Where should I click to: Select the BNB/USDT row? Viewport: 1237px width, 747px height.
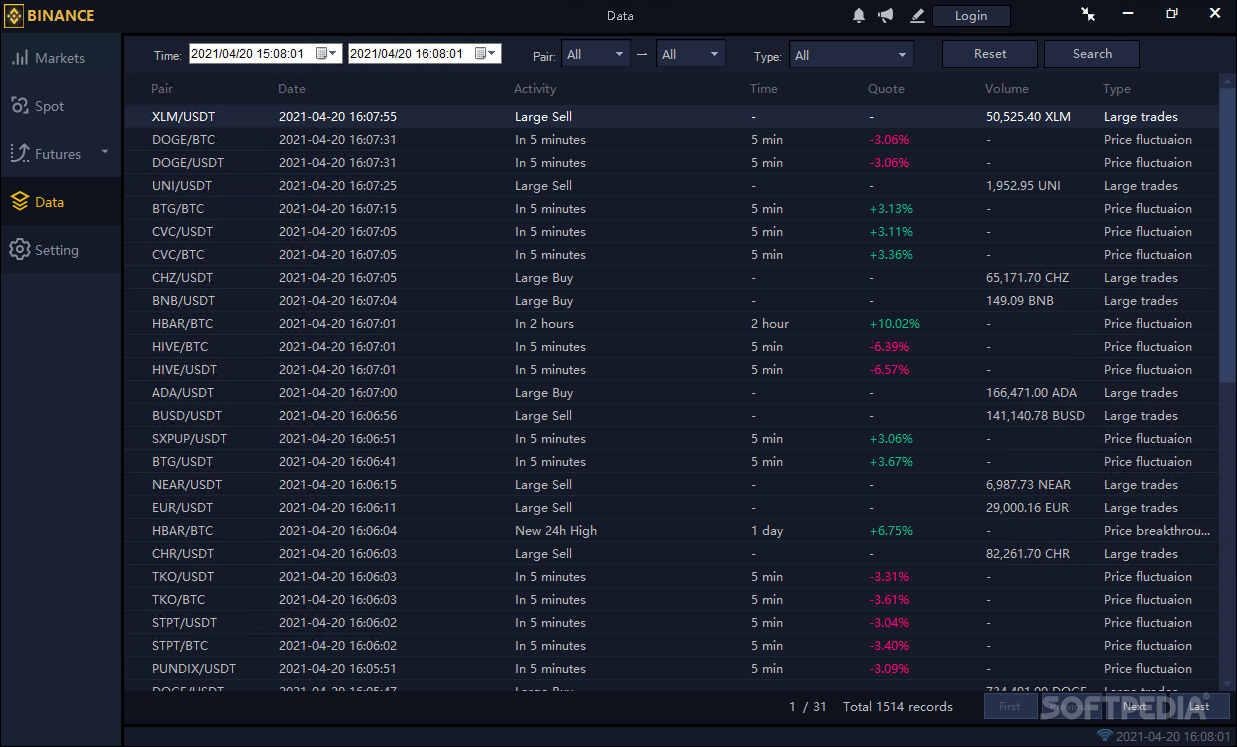671,301
